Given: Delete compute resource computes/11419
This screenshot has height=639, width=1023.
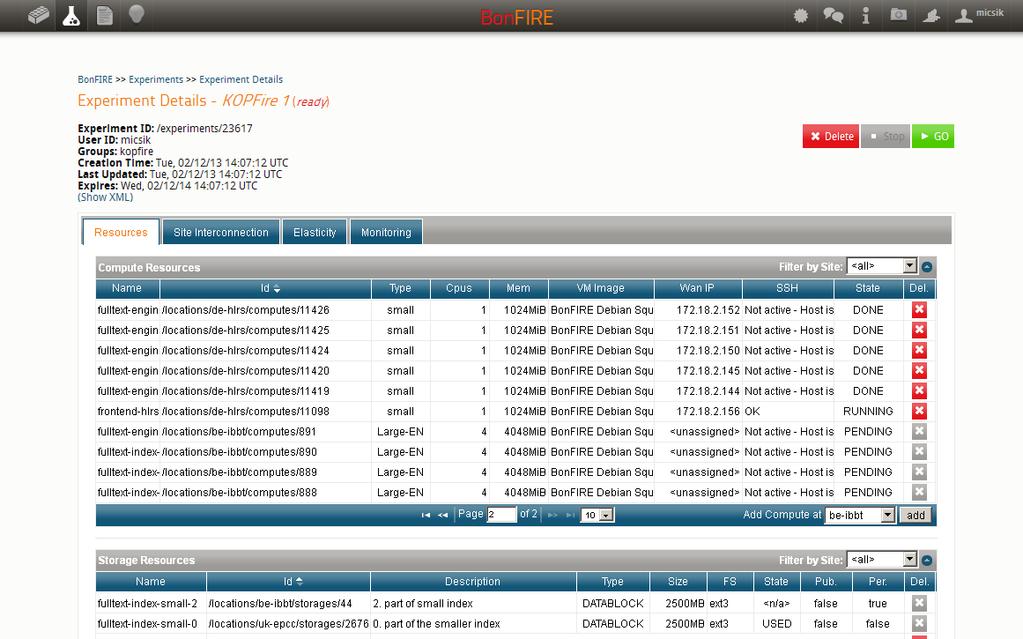Looking at the screenshot, I should [x=919, y=391].
